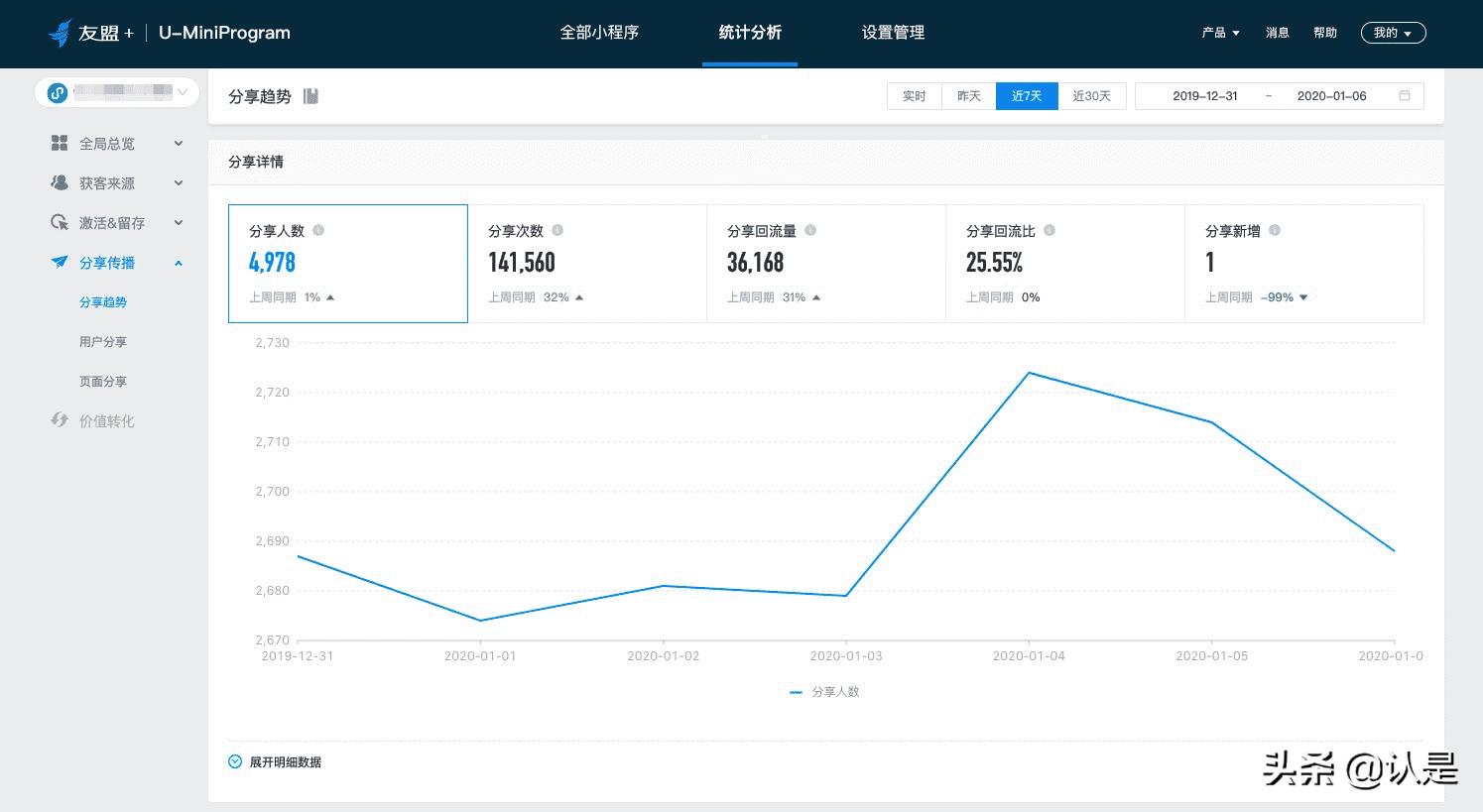Screen dimensions: 1483x812
Task: Click the info icon beside 分享人数
Action: [318, 230]
